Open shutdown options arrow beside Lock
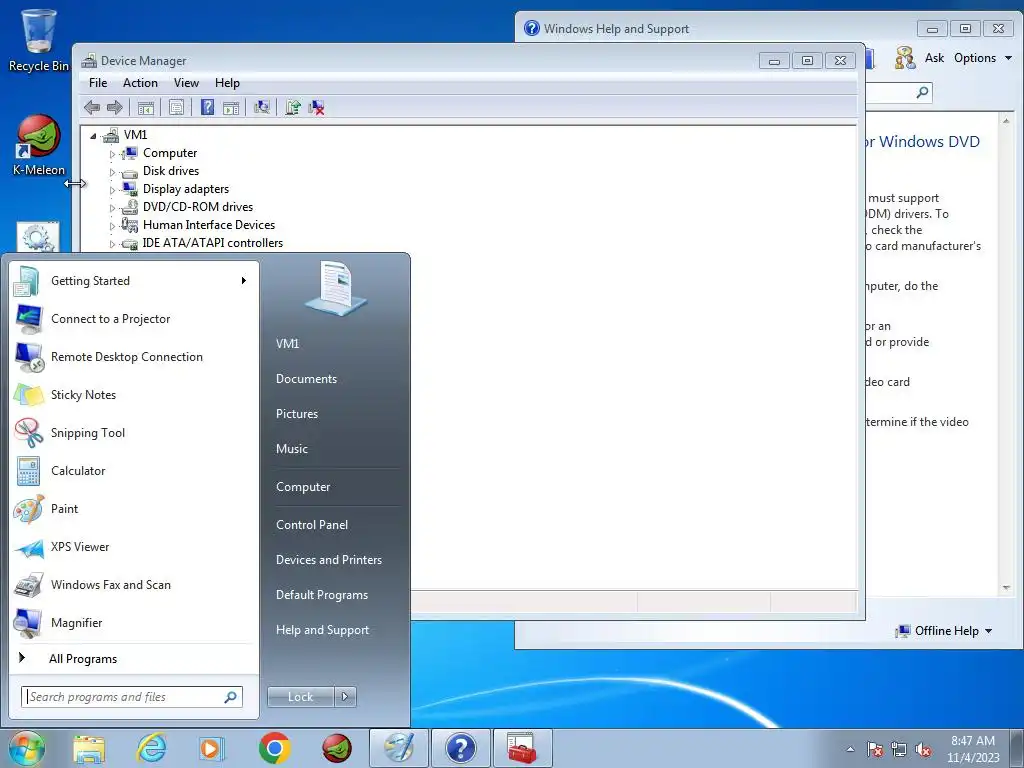This screenshot has width=1024, height=768. tap(345, 697)
